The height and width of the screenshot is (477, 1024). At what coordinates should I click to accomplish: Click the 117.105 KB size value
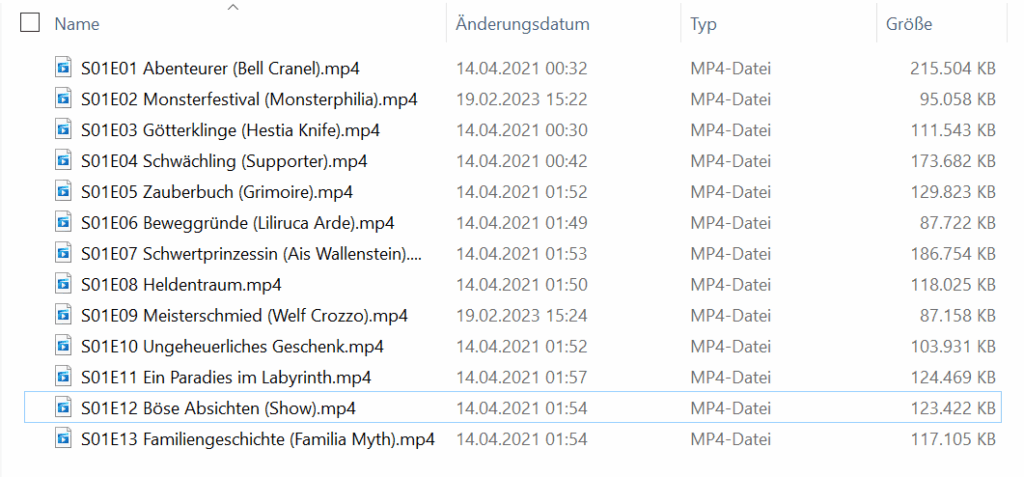click(x=953, y=439)
